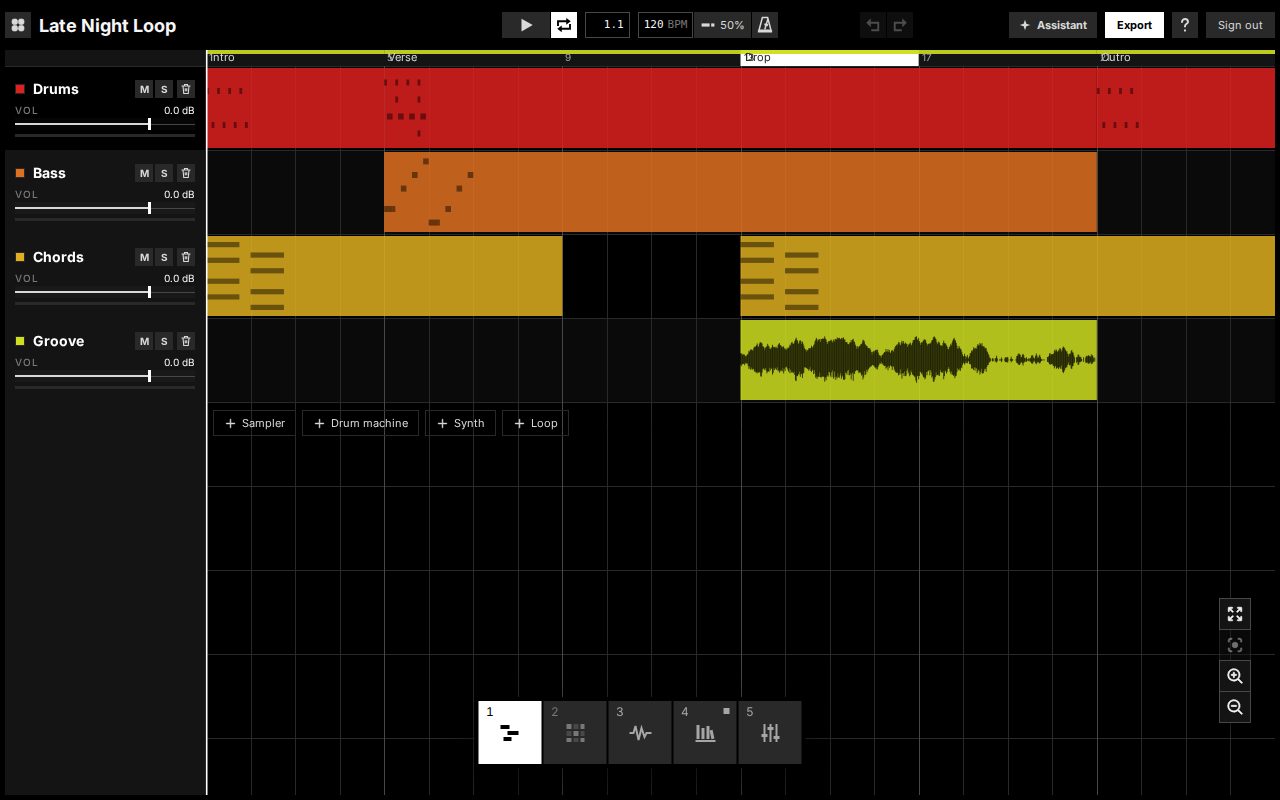Open the app menu icon beside the project title

click(x=18, y=25)
